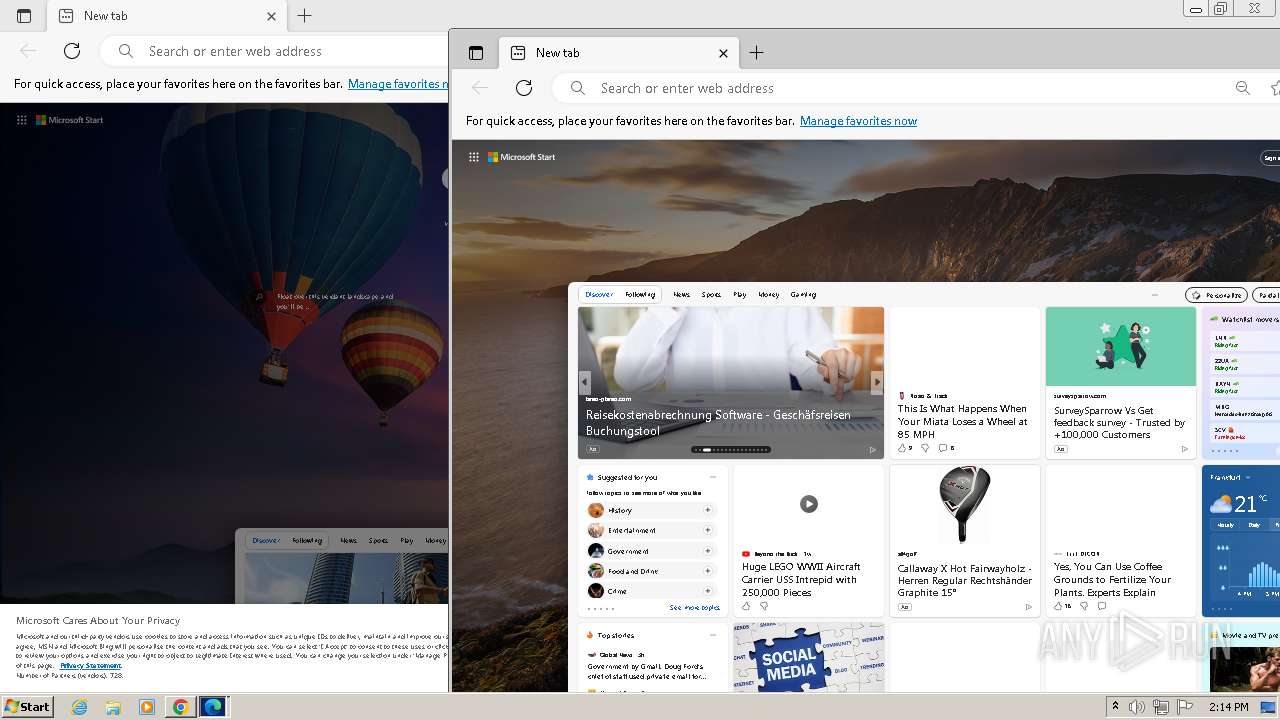Open comments on Coffee Grounds article
Screen dimensions: 1280x720
1102,606
